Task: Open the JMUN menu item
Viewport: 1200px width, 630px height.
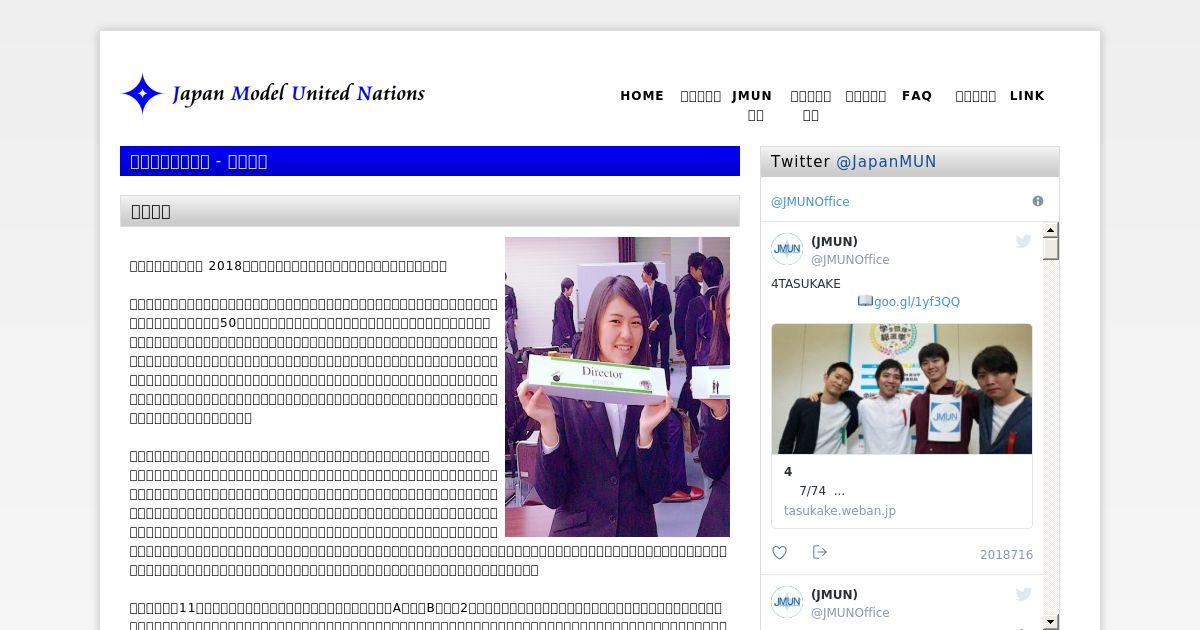Action: [752, 105]
